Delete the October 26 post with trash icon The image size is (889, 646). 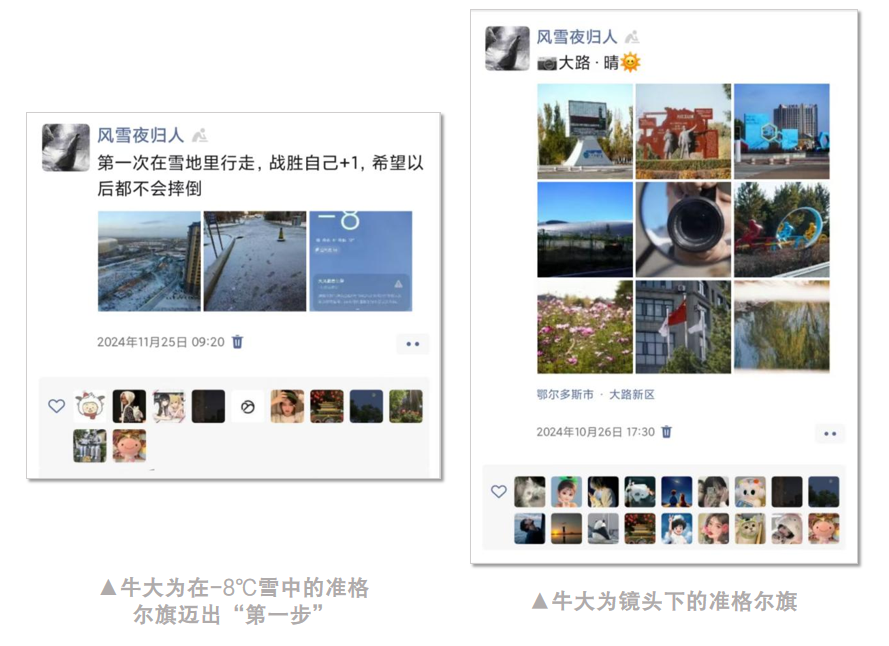coord(667,432)
